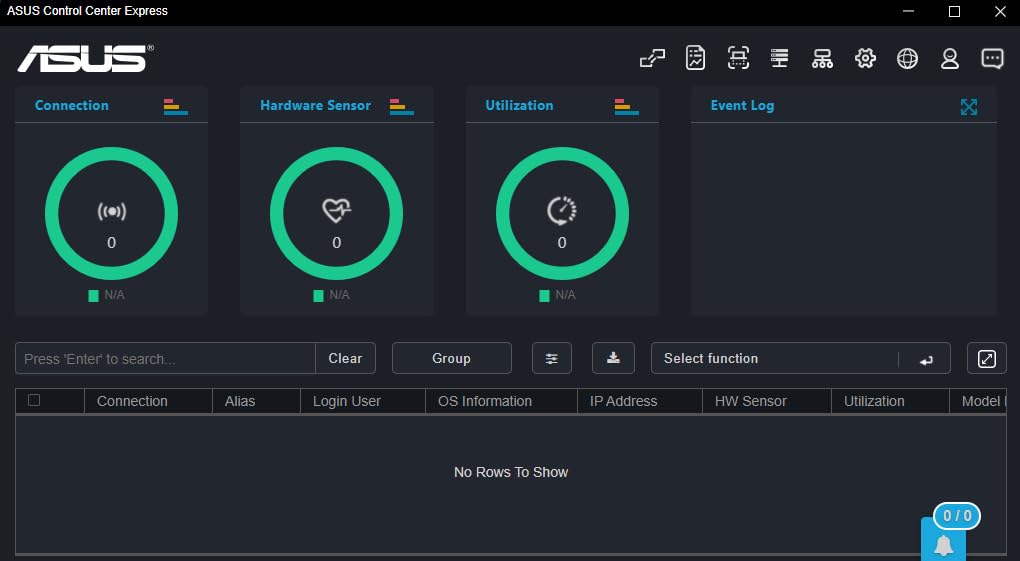Screen dimensions: 1020x561
Task: Open the server rack icon in top toolbar
Action: [779, 58]
